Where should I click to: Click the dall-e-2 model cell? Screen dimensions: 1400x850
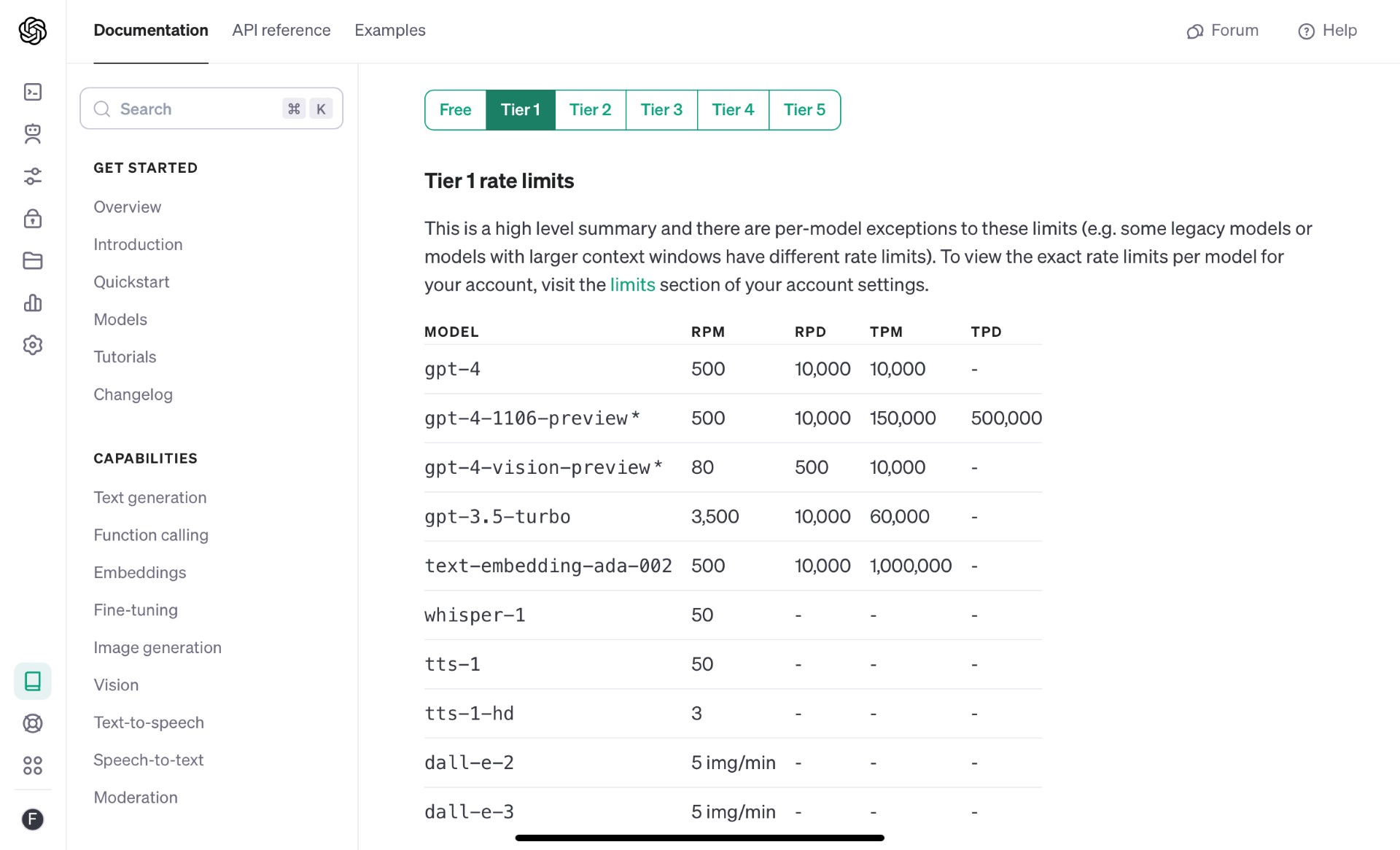(469, 763)
